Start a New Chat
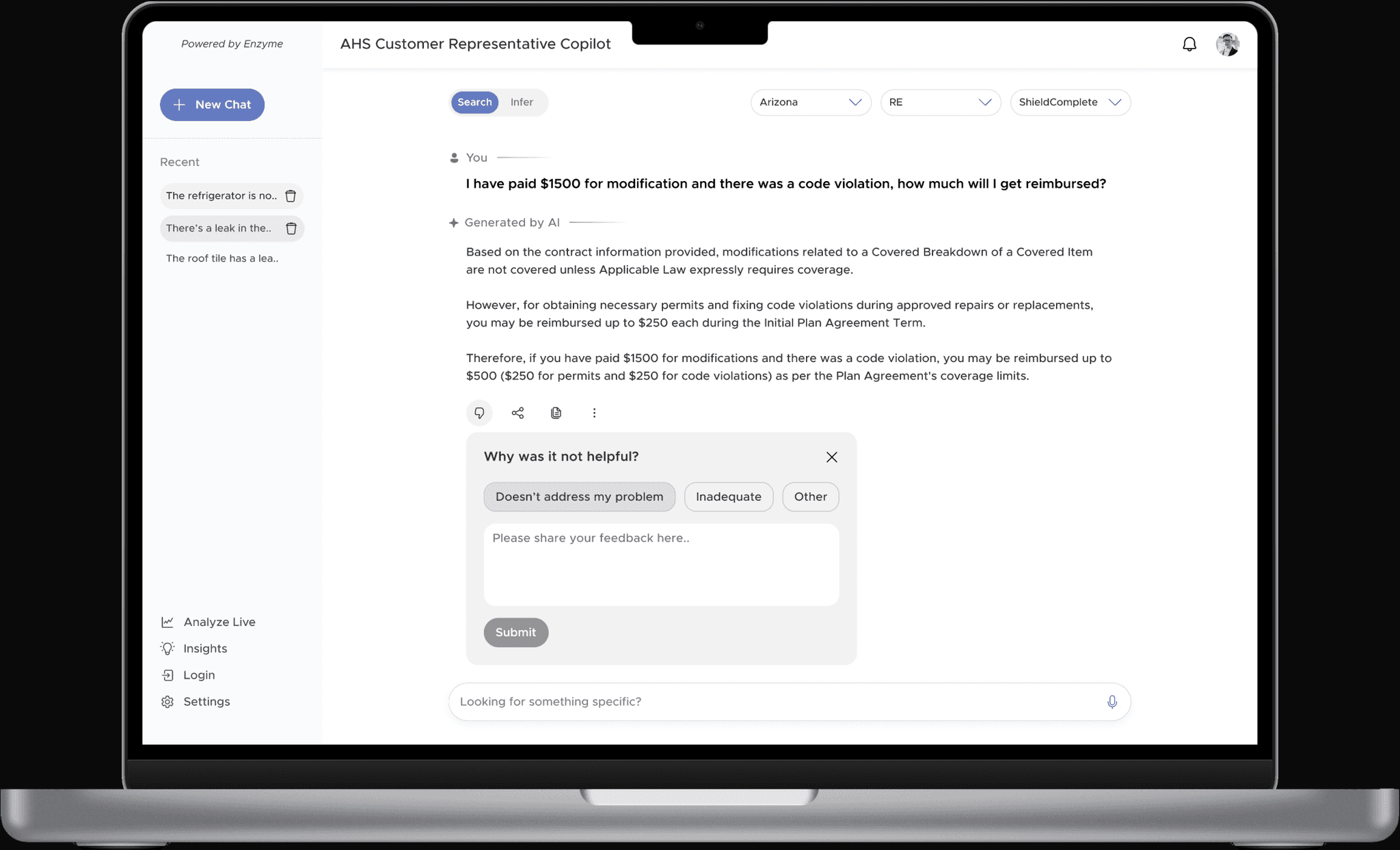Image resolution: width=1400 pixels, height=850 pixels. (x=212, y=105)
